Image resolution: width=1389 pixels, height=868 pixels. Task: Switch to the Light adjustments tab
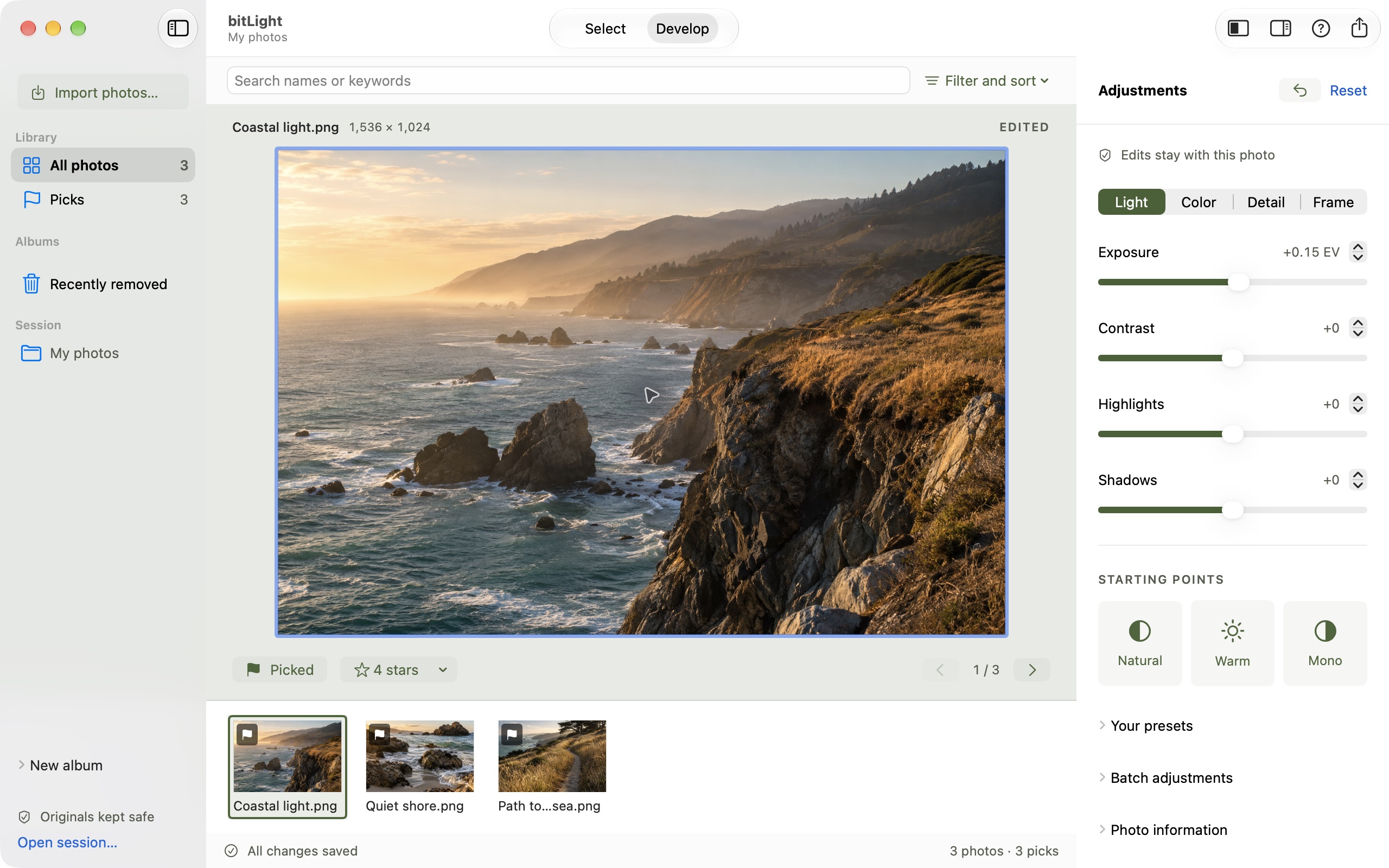1131,202
